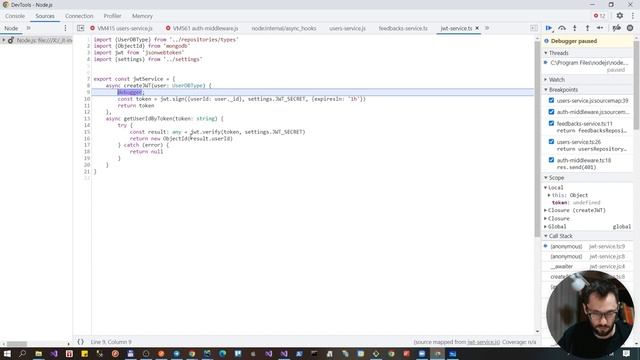The image size is (640, 360).
Task: Select the jwt-service.ts:9 call stack frame
Action: pos(588,246)
